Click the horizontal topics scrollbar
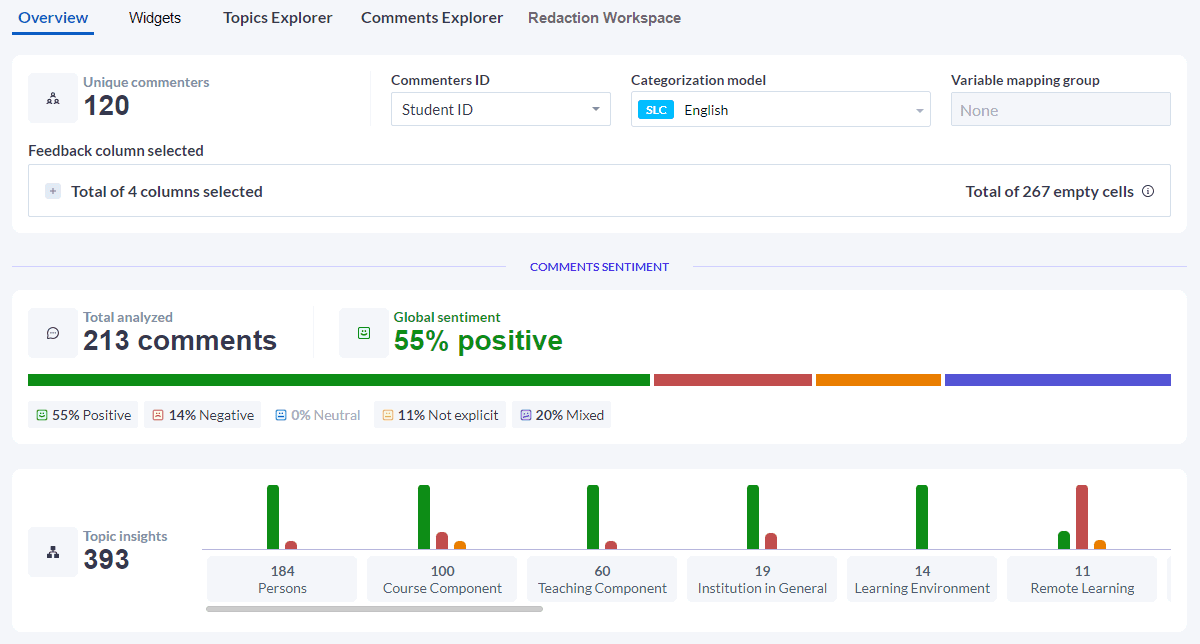Viewport: 1200px width, 644px height. (x=374, y=608)
